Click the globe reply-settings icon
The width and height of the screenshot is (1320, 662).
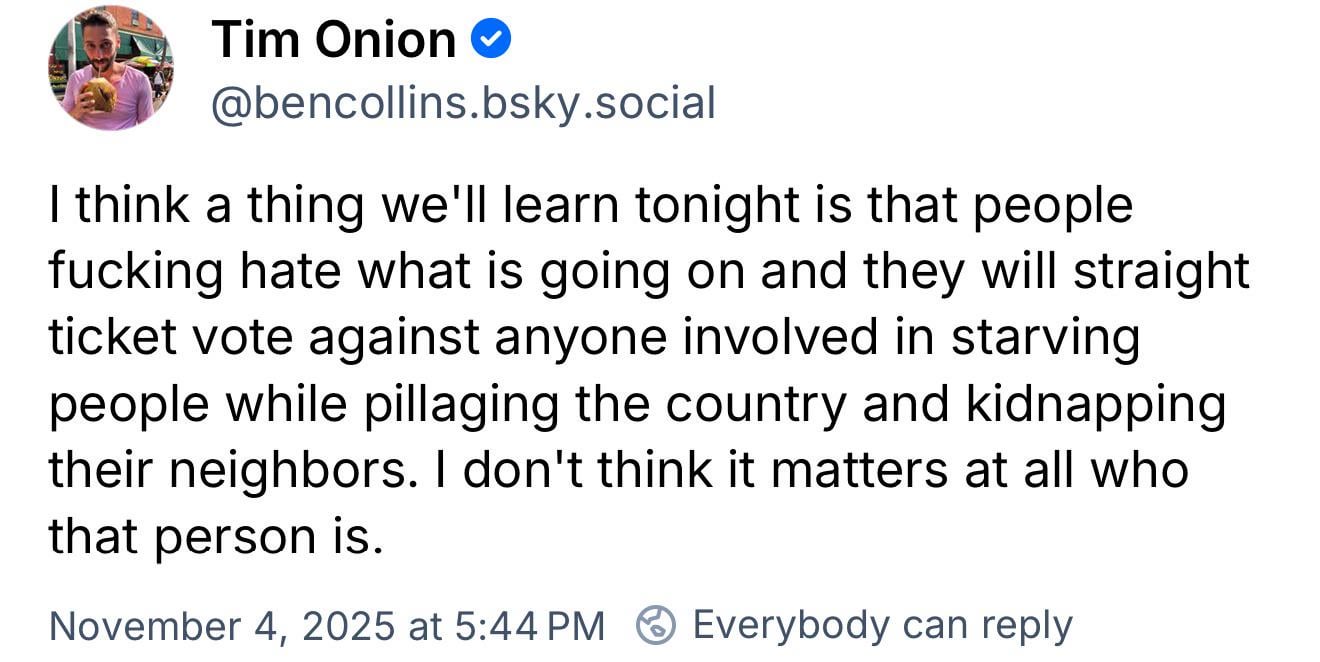point(656,626)
